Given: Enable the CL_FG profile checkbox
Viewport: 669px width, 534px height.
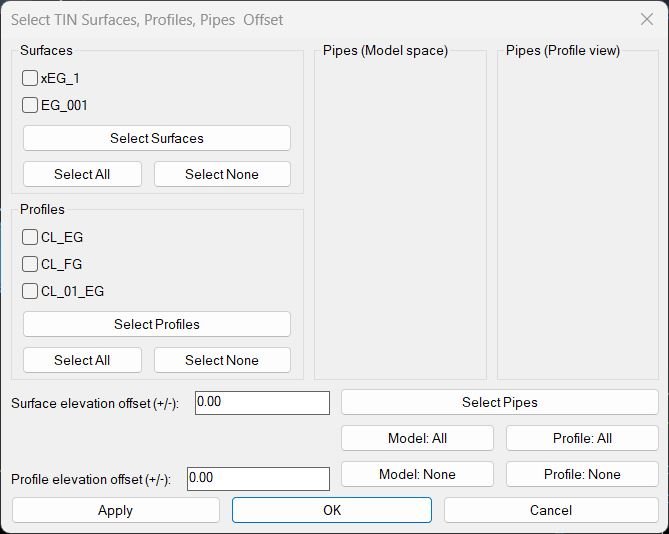Looking at the screenshot, I should (x=30, y=264).
